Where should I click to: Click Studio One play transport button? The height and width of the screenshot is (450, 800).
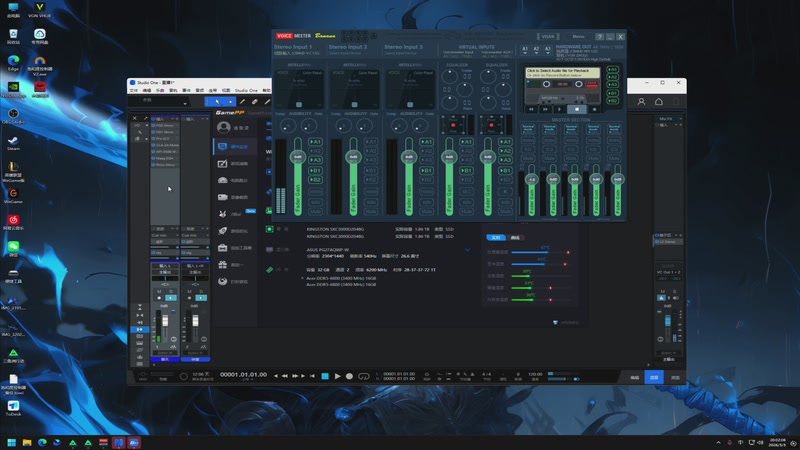click(337, 377)
